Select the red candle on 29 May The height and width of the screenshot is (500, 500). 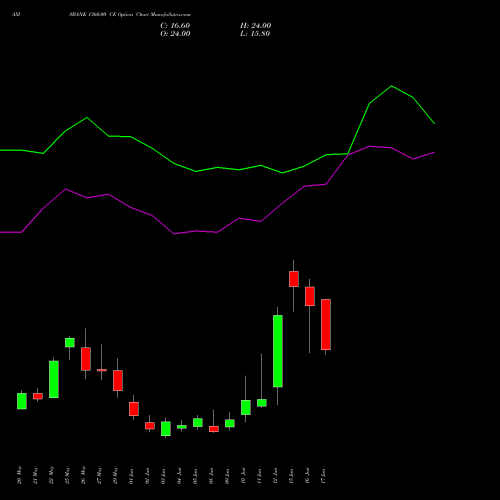118,380
